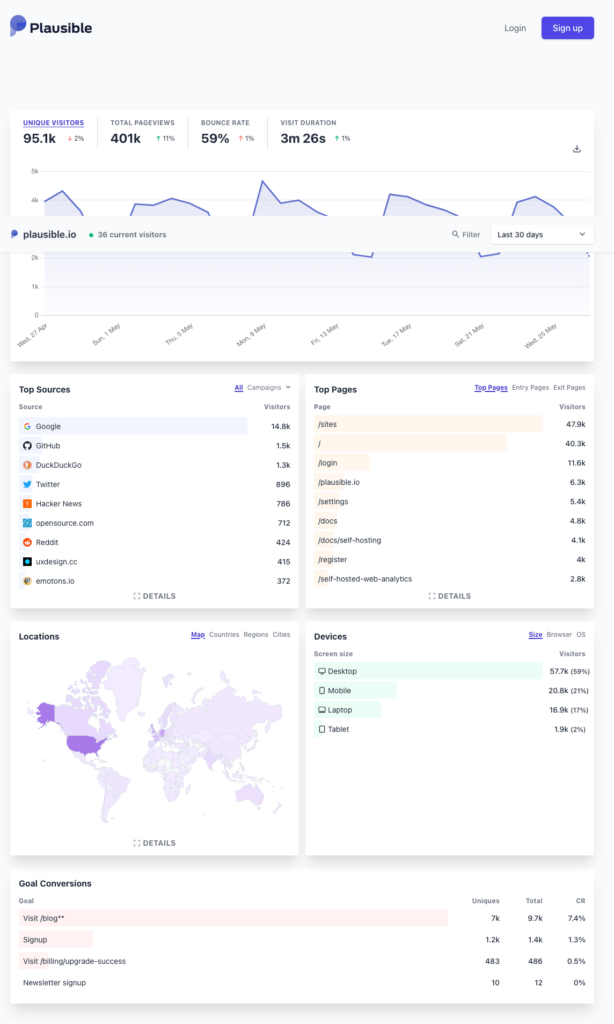The width and height of the screenshot is (614, 1024).
Task: Click the Plausible logo in header
Action: (51, 28)
